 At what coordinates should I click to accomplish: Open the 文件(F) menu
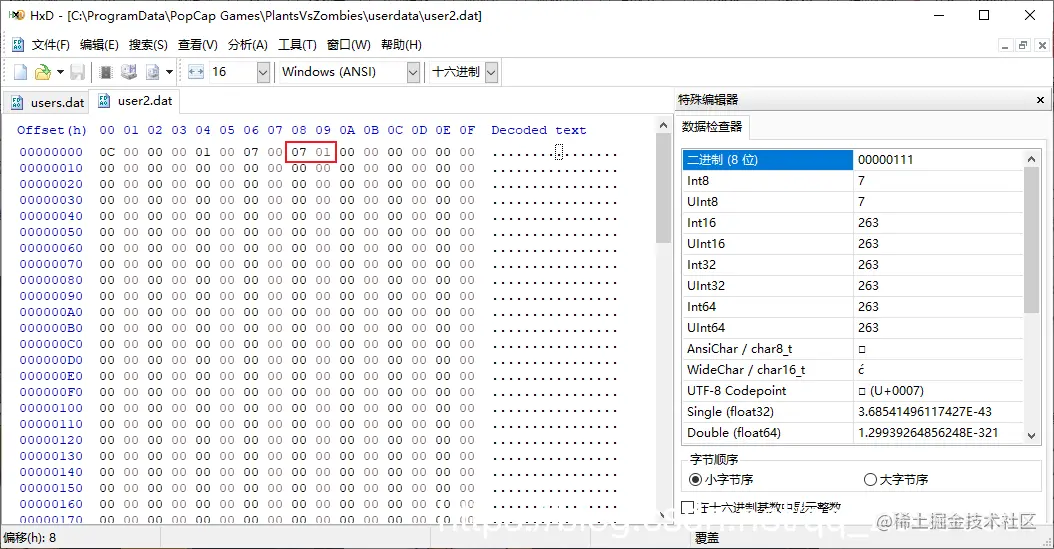point(50,45)
